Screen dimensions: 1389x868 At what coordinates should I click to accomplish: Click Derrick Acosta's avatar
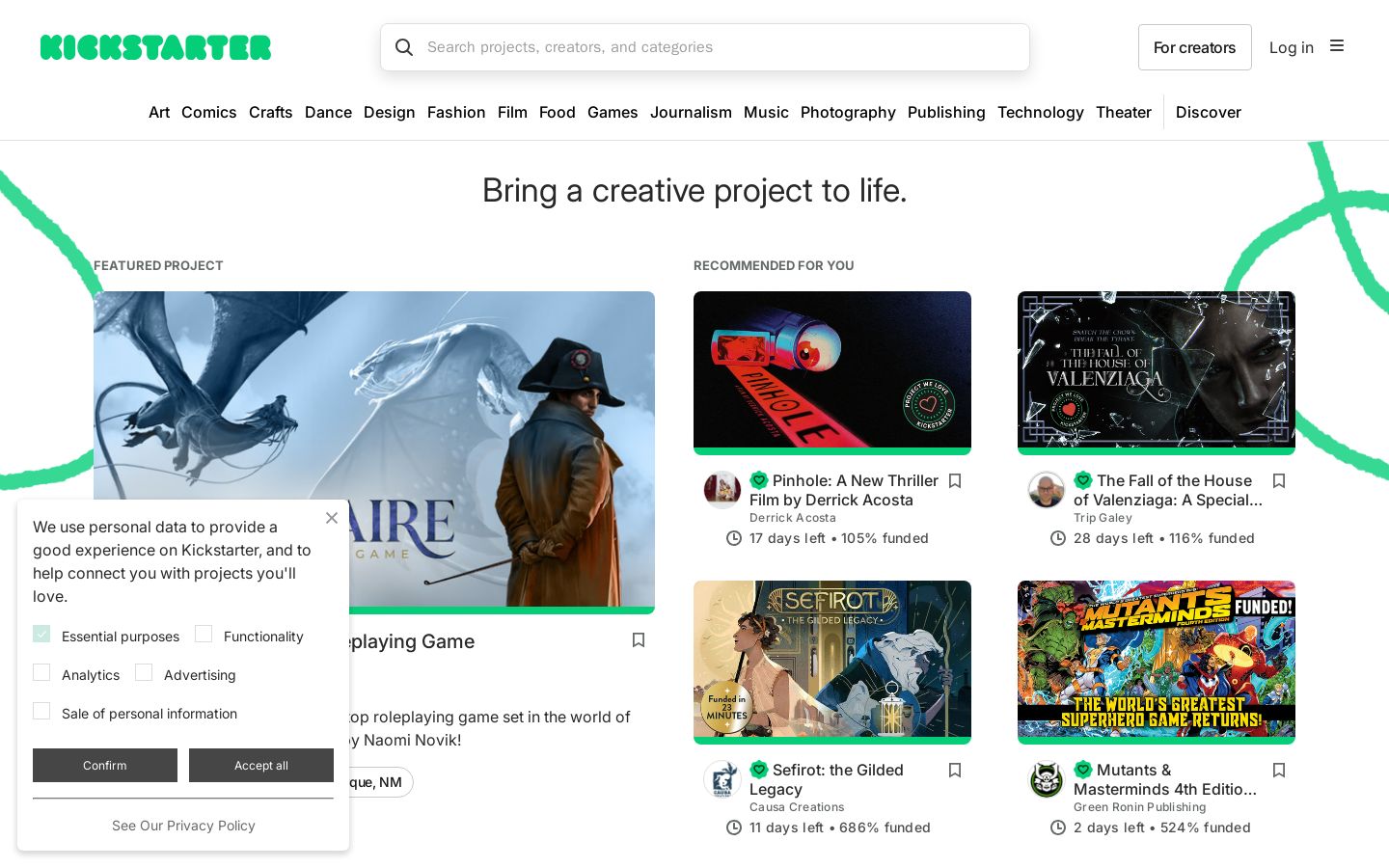click(722, 490)
